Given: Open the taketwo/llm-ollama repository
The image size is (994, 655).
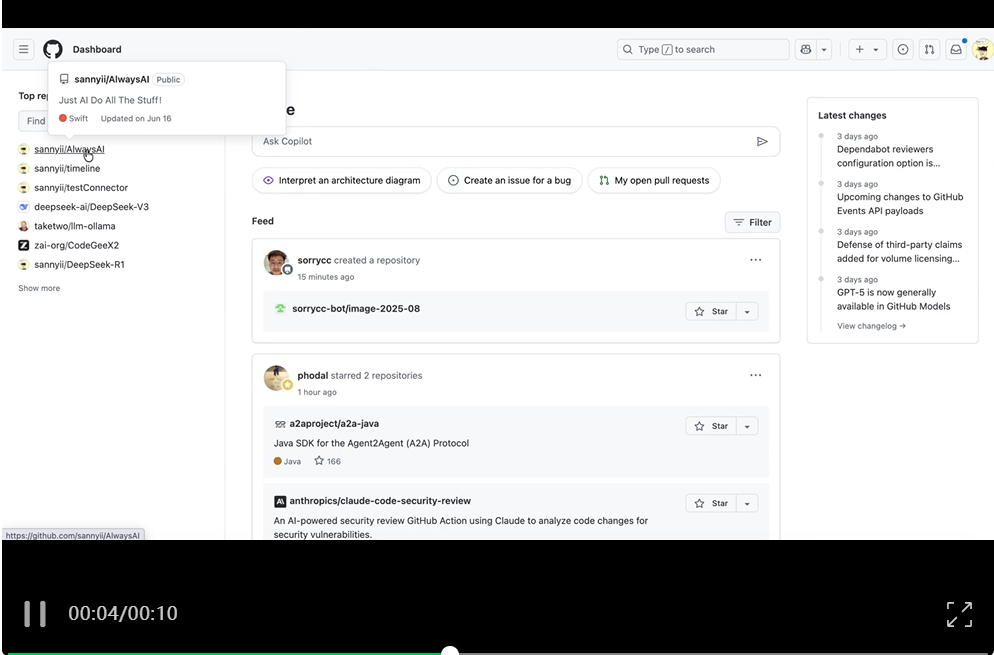Looking at the screenshot, I should 75,226.
